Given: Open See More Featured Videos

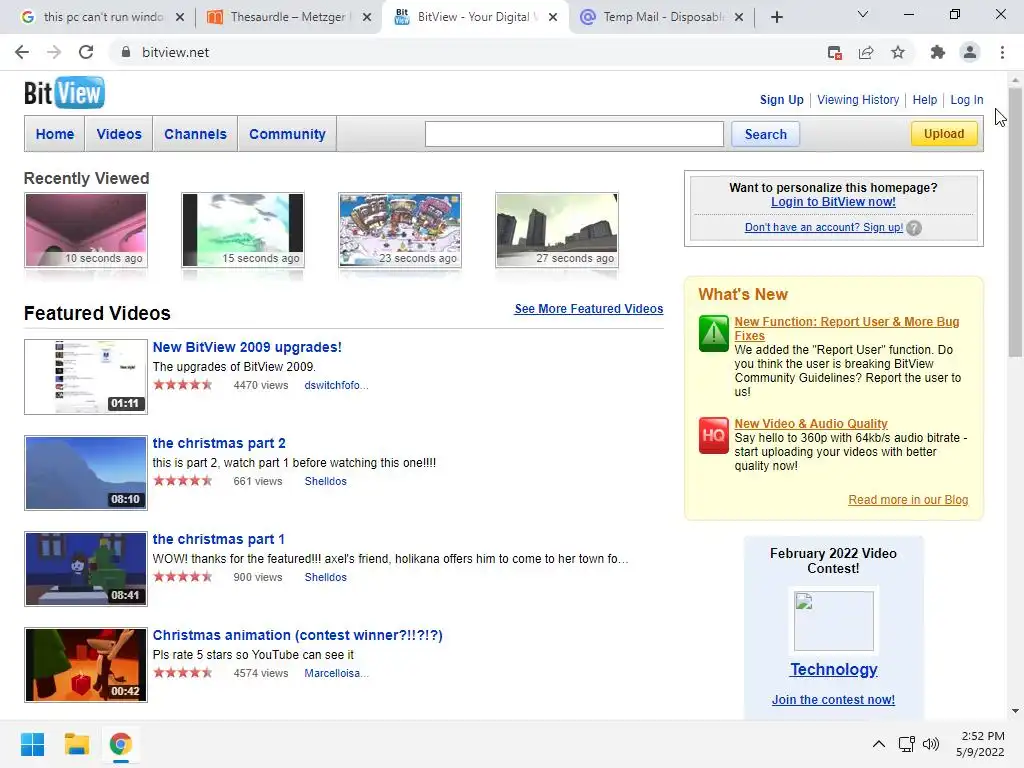Looking at the screenshot, I should 588,309.
